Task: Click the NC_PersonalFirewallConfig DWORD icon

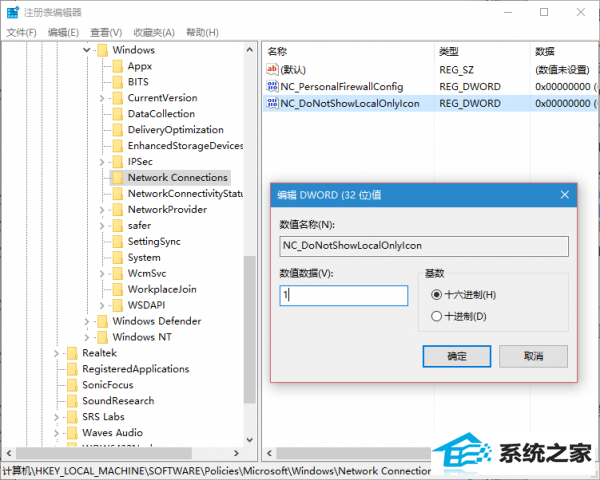Action: (272, 87)
